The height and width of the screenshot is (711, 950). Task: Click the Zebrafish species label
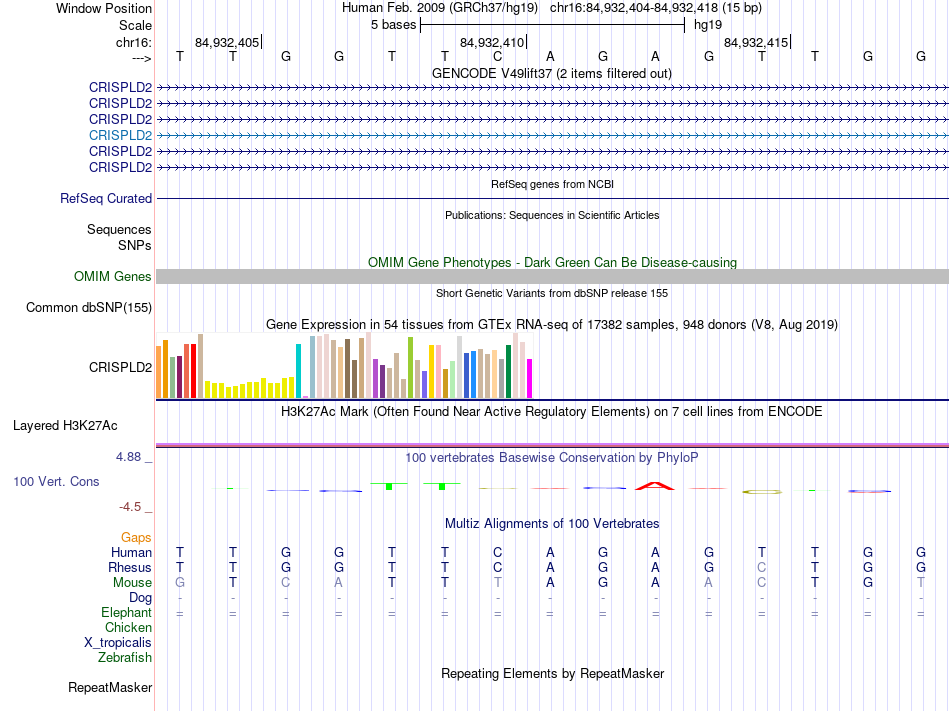125,657
